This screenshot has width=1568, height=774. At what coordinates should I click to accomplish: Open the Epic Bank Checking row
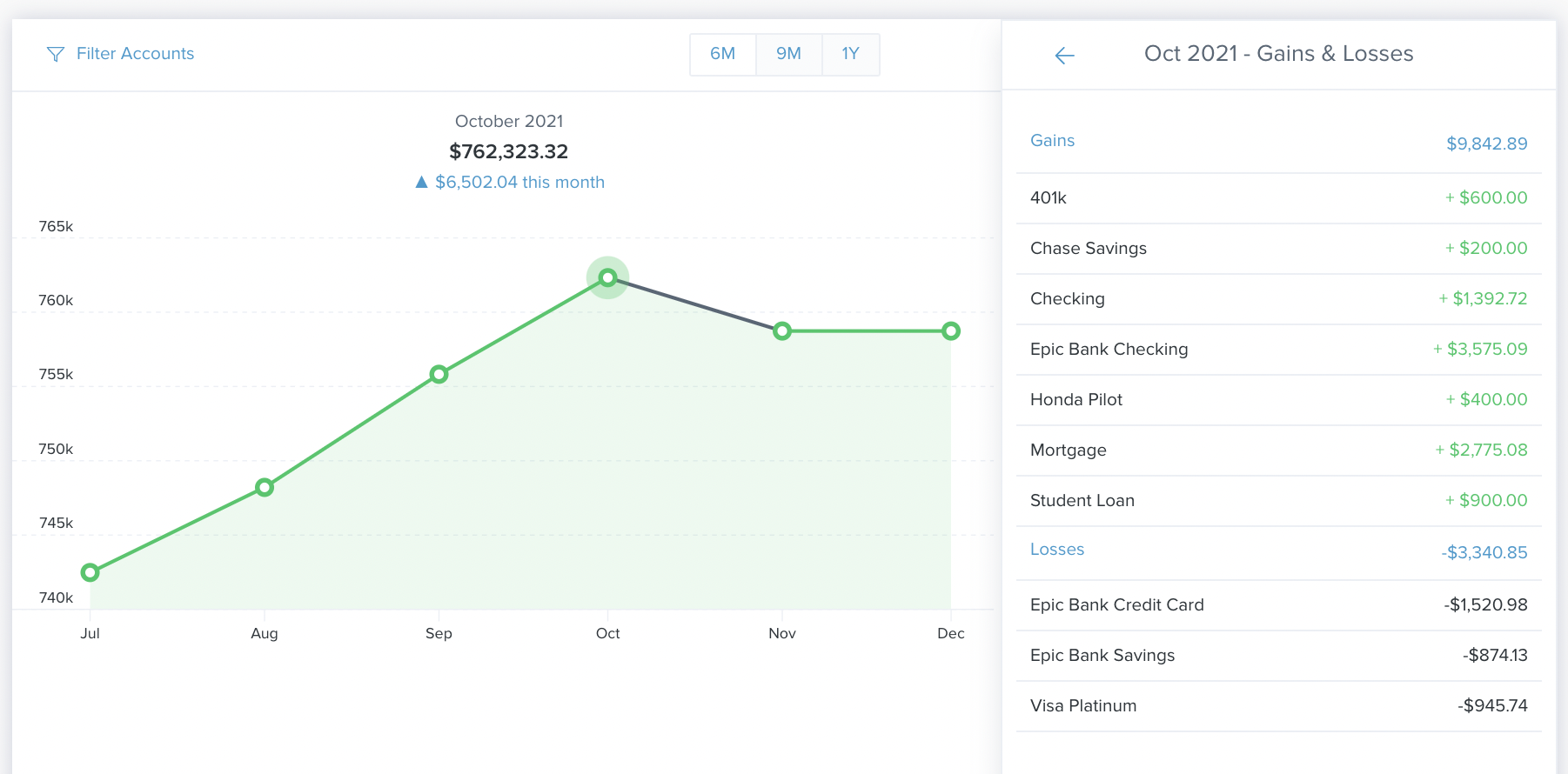1277,350
